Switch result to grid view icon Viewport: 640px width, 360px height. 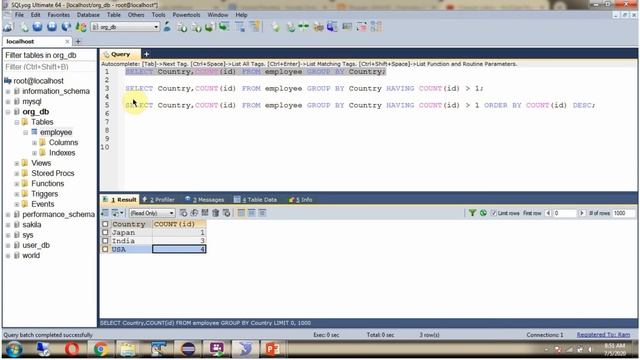(x=241, y=213)
